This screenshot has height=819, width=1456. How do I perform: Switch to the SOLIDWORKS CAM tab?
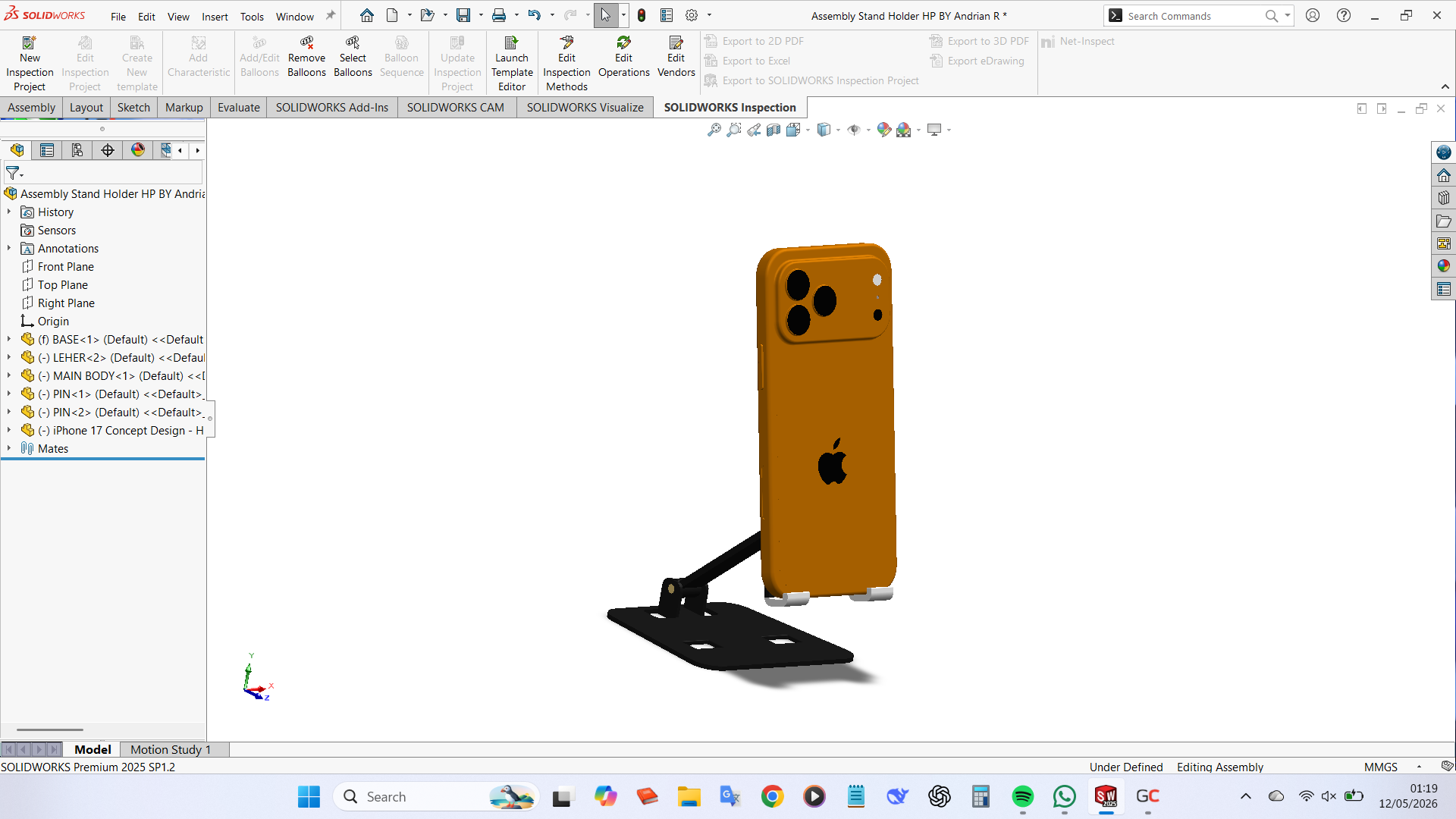click(x=455, y=108)
